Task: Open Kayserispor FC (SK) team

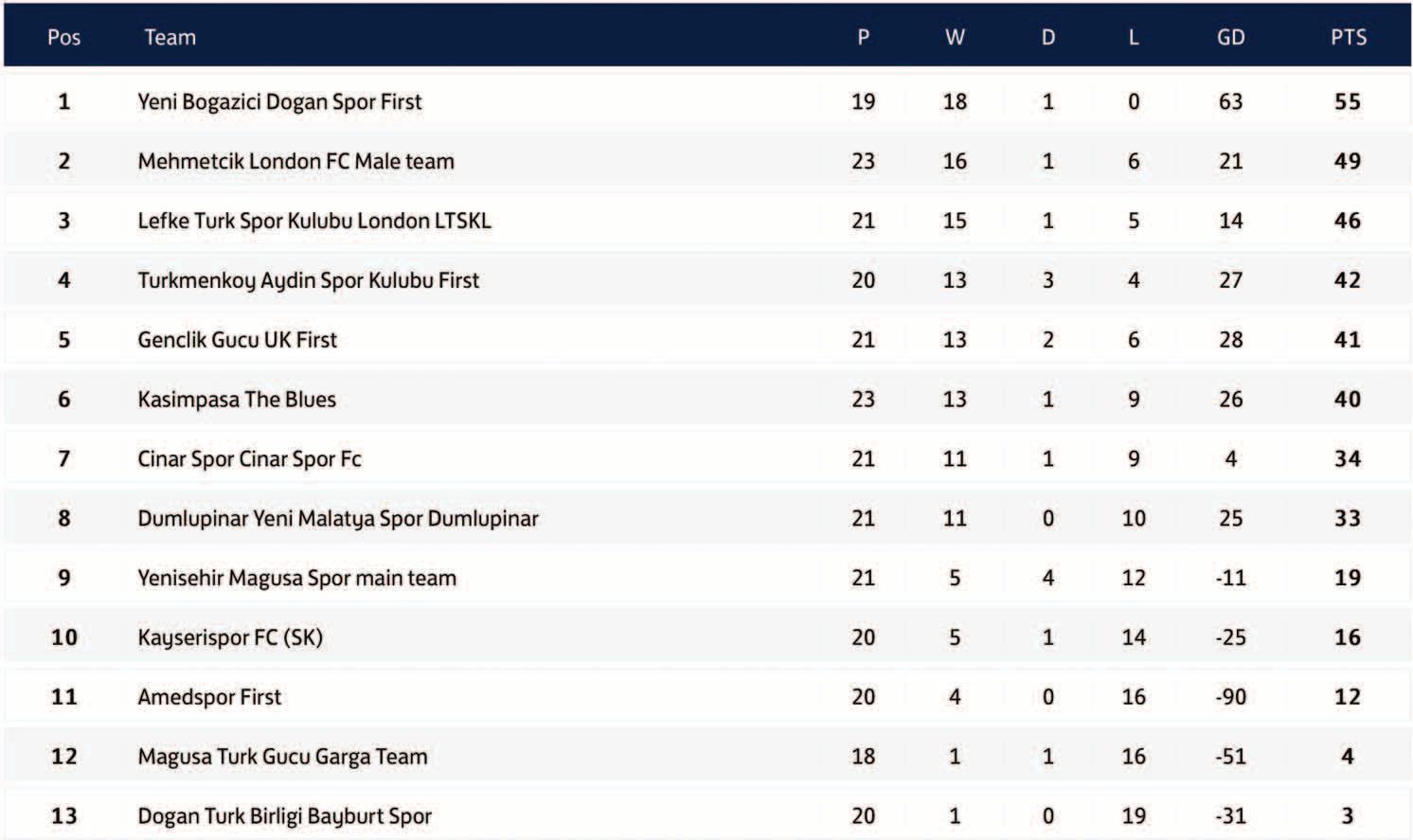Action: (230, 637)
